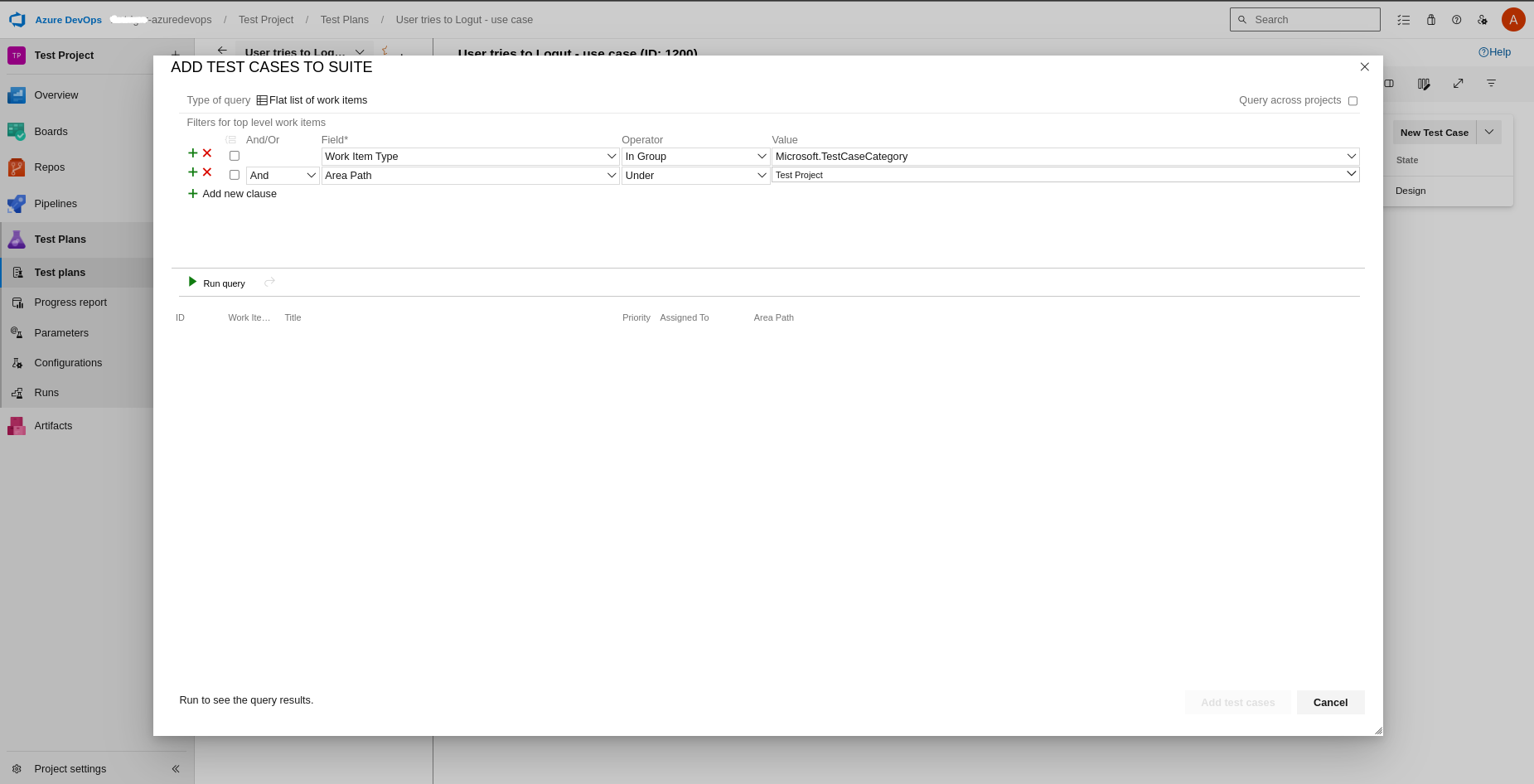Check the Work Item Type clause checkbox
The width and height of the screenshot is (1534, 784).
coord(235,156)
